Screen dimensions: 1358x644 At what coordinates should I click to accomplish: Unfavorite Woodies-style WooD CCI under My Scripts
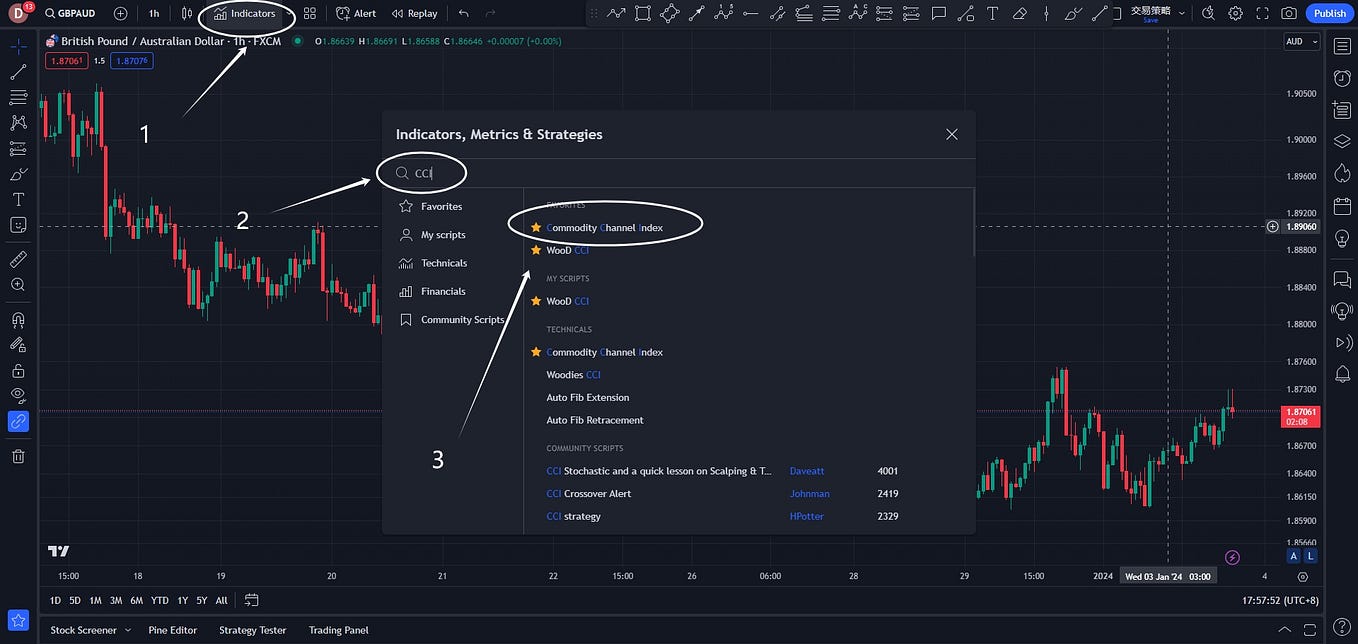tap(536, 301)
